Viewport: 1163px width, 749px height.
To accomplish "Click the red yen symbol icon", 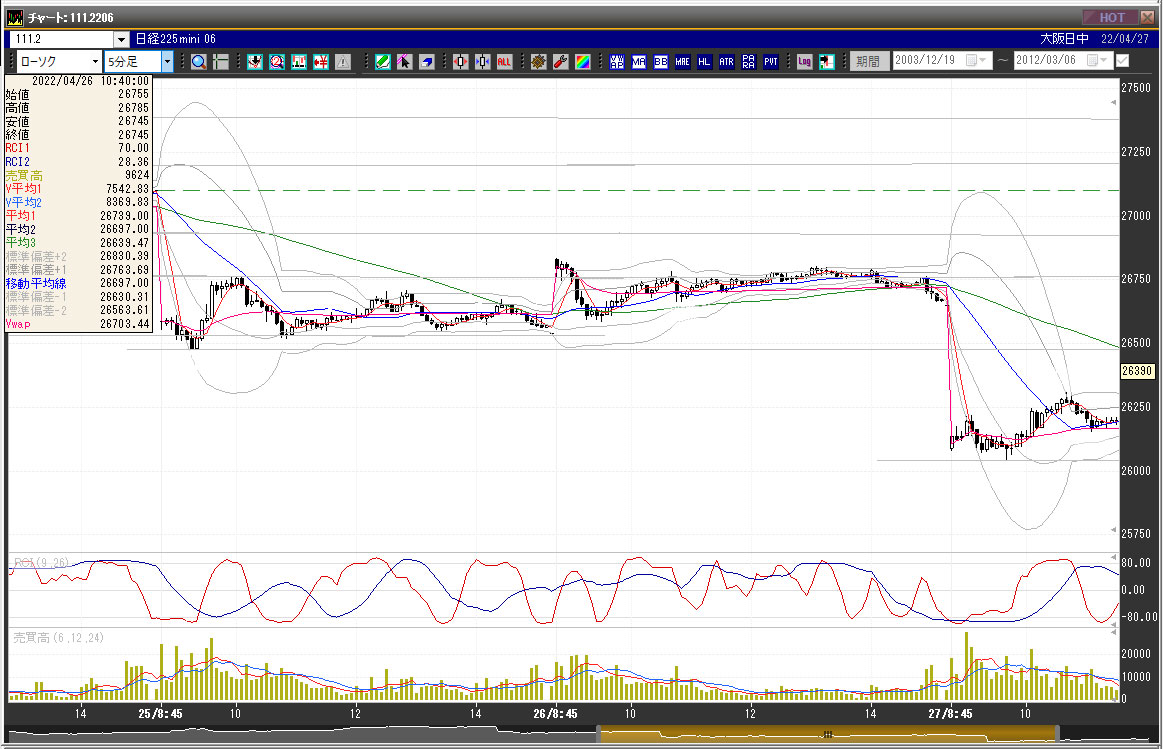I will (x=320, y=62).
